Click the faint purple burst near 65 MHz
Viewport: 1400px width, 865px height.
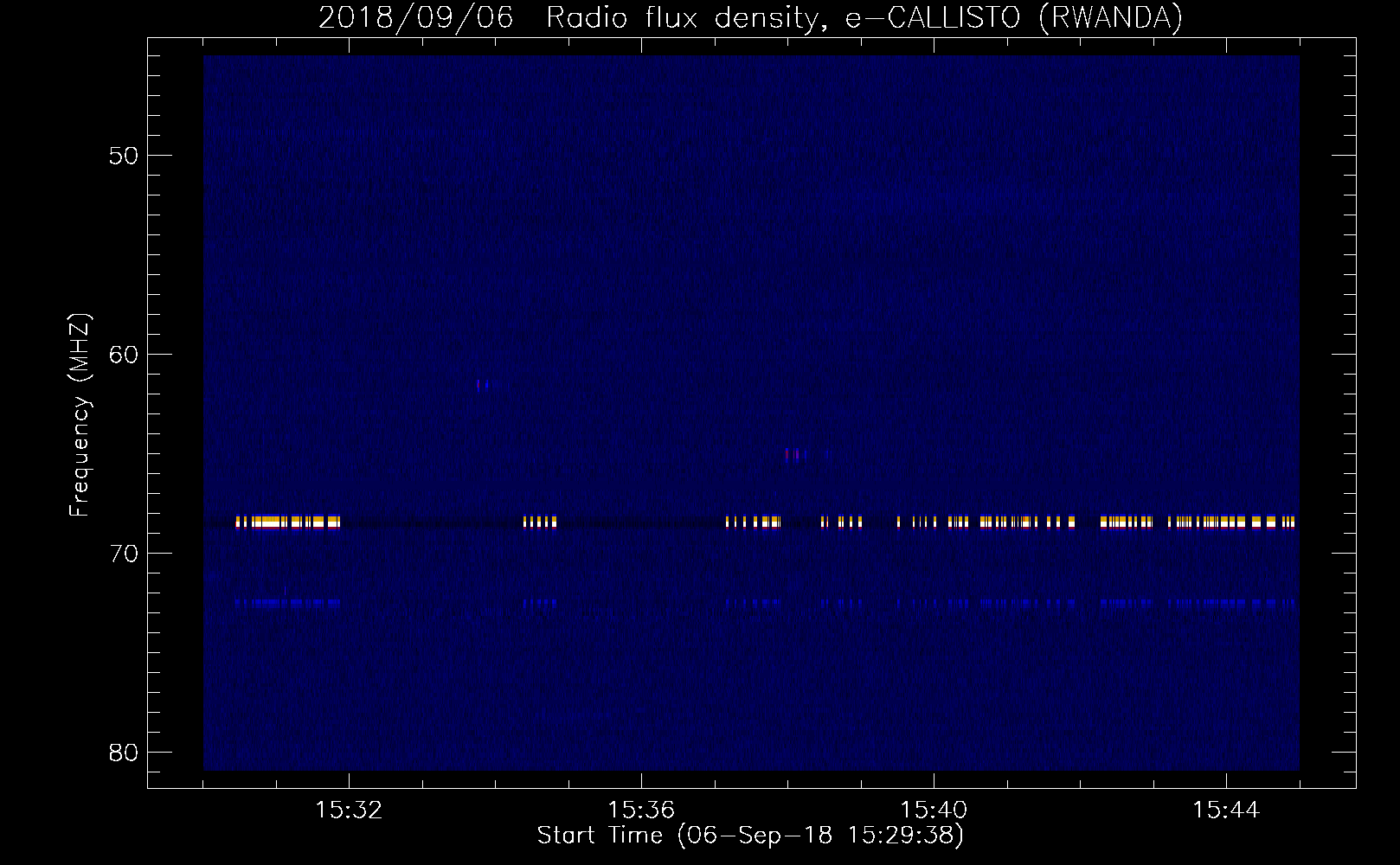click(x=795, y=454)
